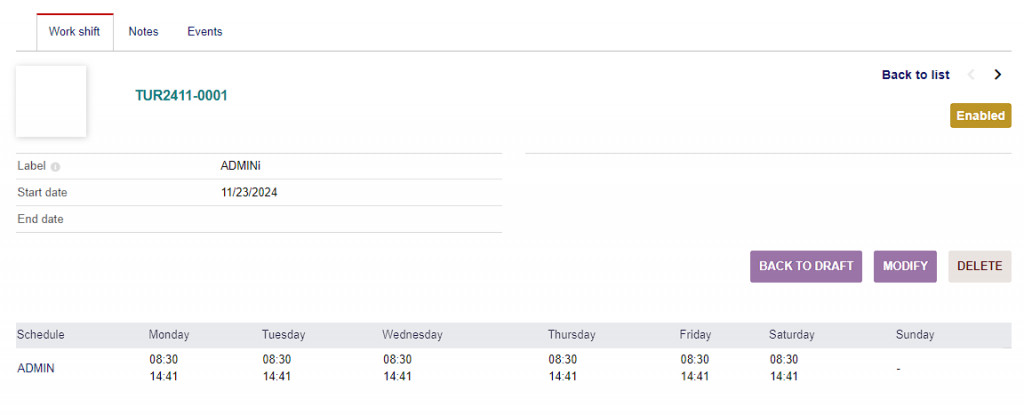Image resolution: width=1024 pixels, height=415 pixels.
Task: Switch to the Work shift tab
Action: (x=74, y=32)
